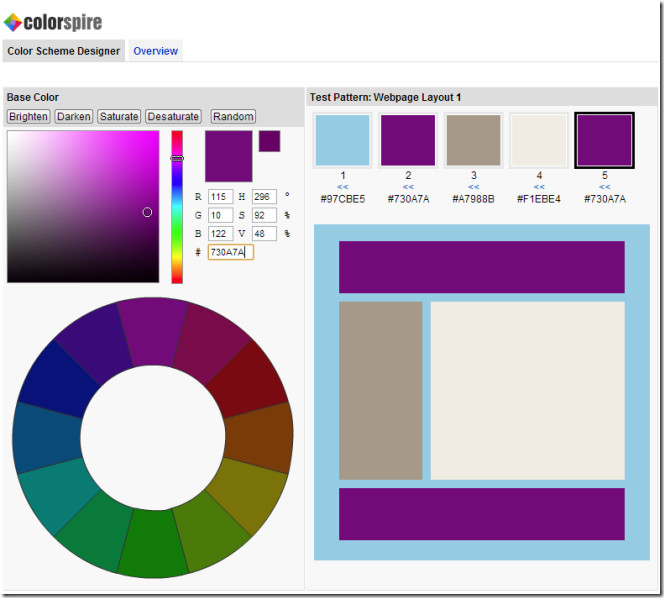Click the Colorspire logo
This screenshot has width=664, height=598.
[53, 21]
